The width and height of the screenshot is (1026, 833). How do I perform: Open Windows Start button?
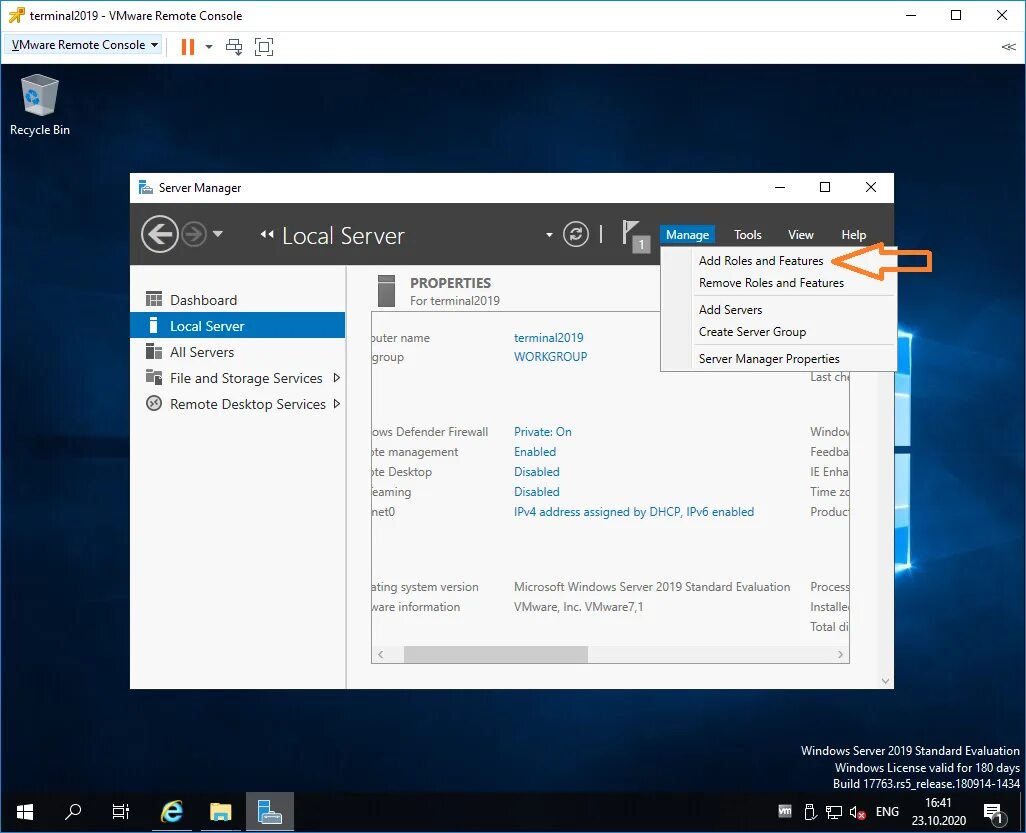pos(25,812)
